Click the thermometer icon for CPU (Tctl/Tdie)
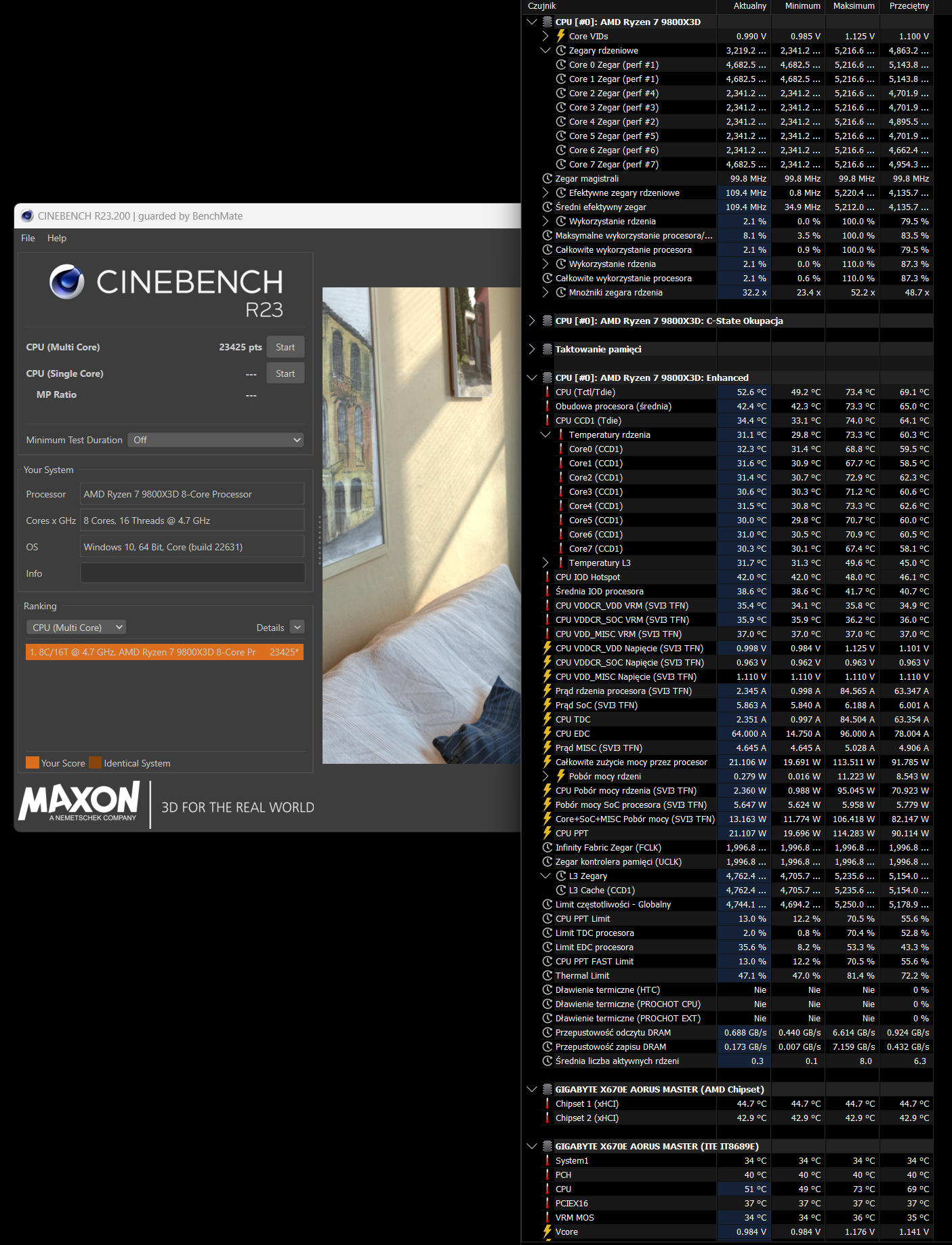The image size is (952, 1245). click(x=547, y=392)
